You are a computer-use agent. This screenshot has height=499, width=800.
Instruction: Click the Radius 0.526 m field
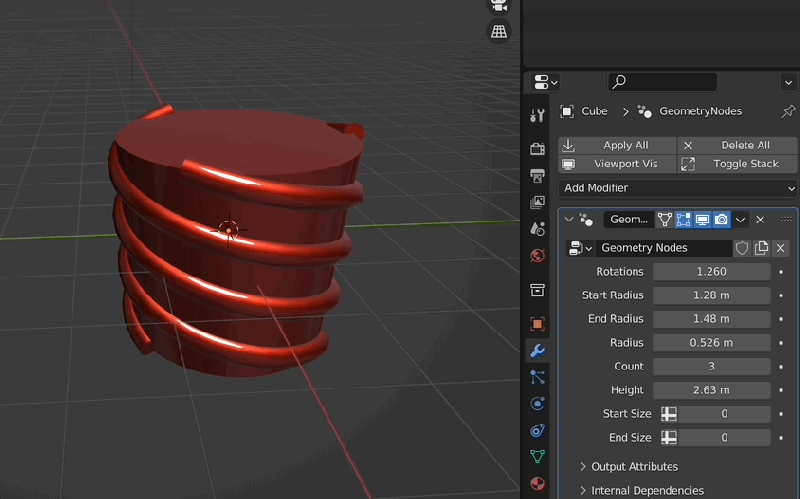coord(711,343)
